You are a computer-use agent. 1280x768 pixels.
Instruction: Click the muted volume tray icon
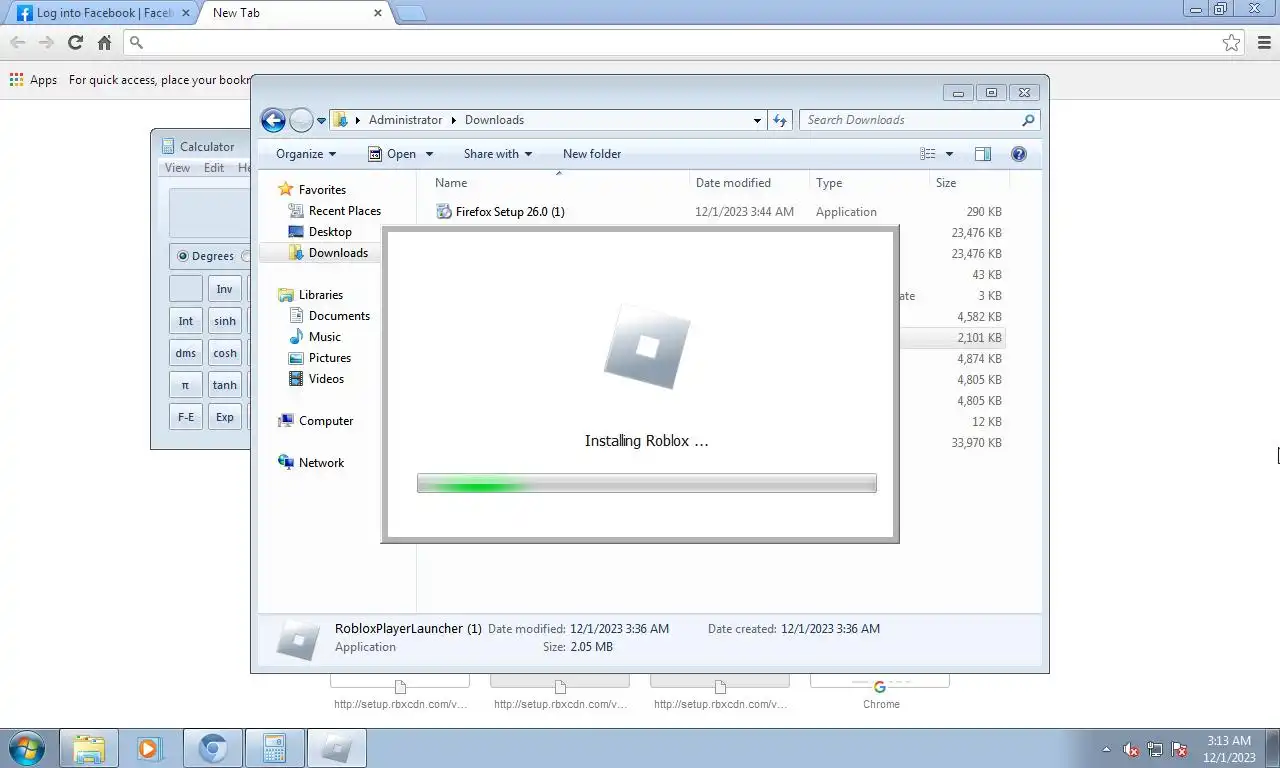[x=1131, y=749]
